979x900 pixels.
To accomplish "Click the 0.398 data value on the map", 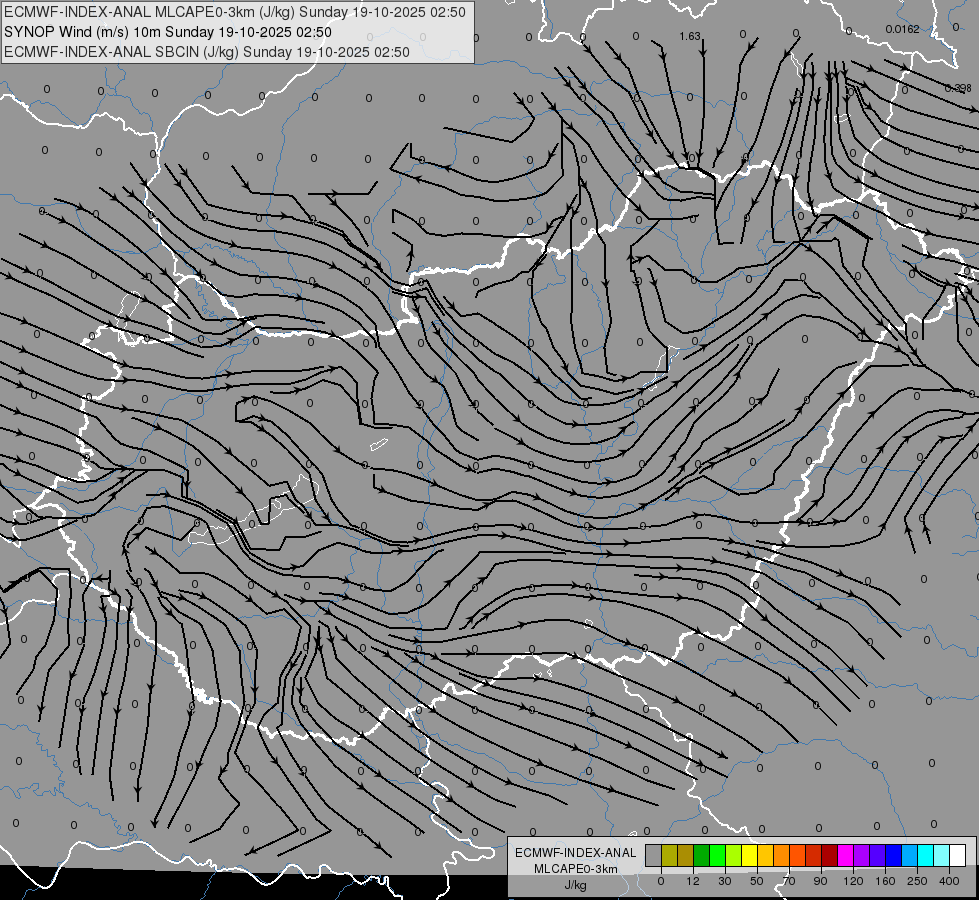I will coord(958,89).
